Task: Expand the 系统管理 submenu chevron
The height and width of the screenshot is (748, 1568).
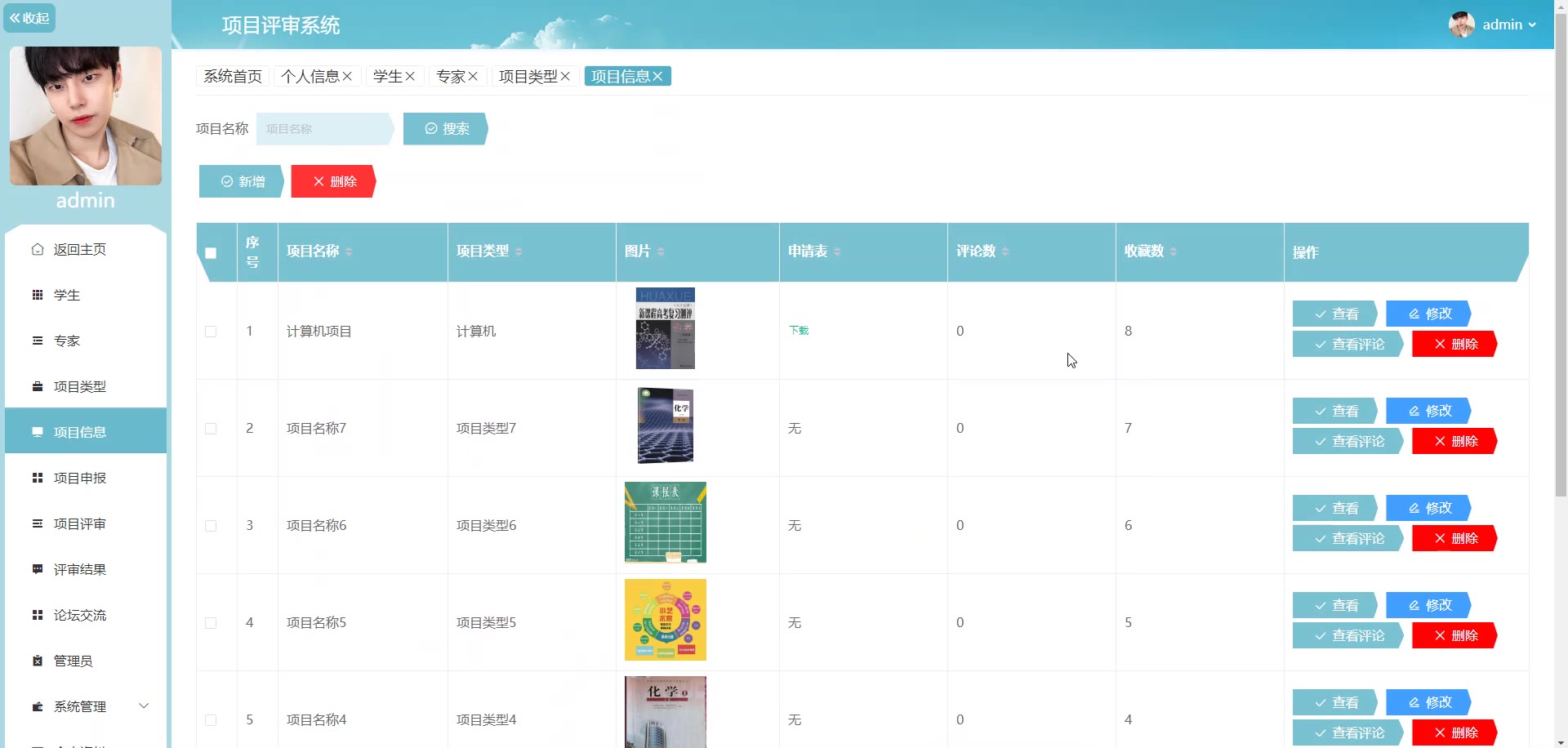Action: pyautogui.click(x=144, y=706)
